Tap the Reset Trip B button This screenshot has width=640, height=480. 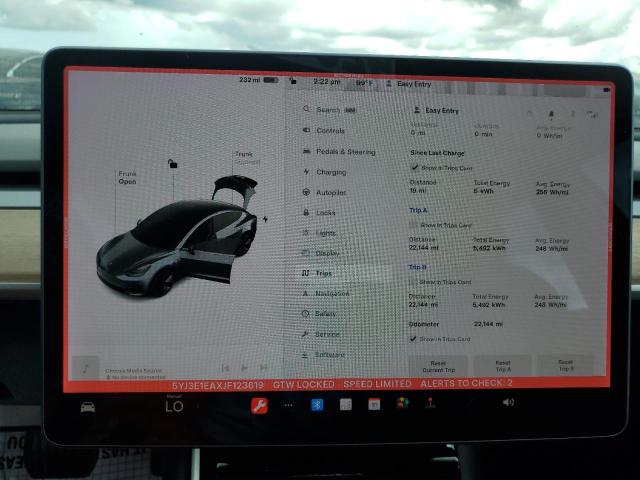coord(566,365)
